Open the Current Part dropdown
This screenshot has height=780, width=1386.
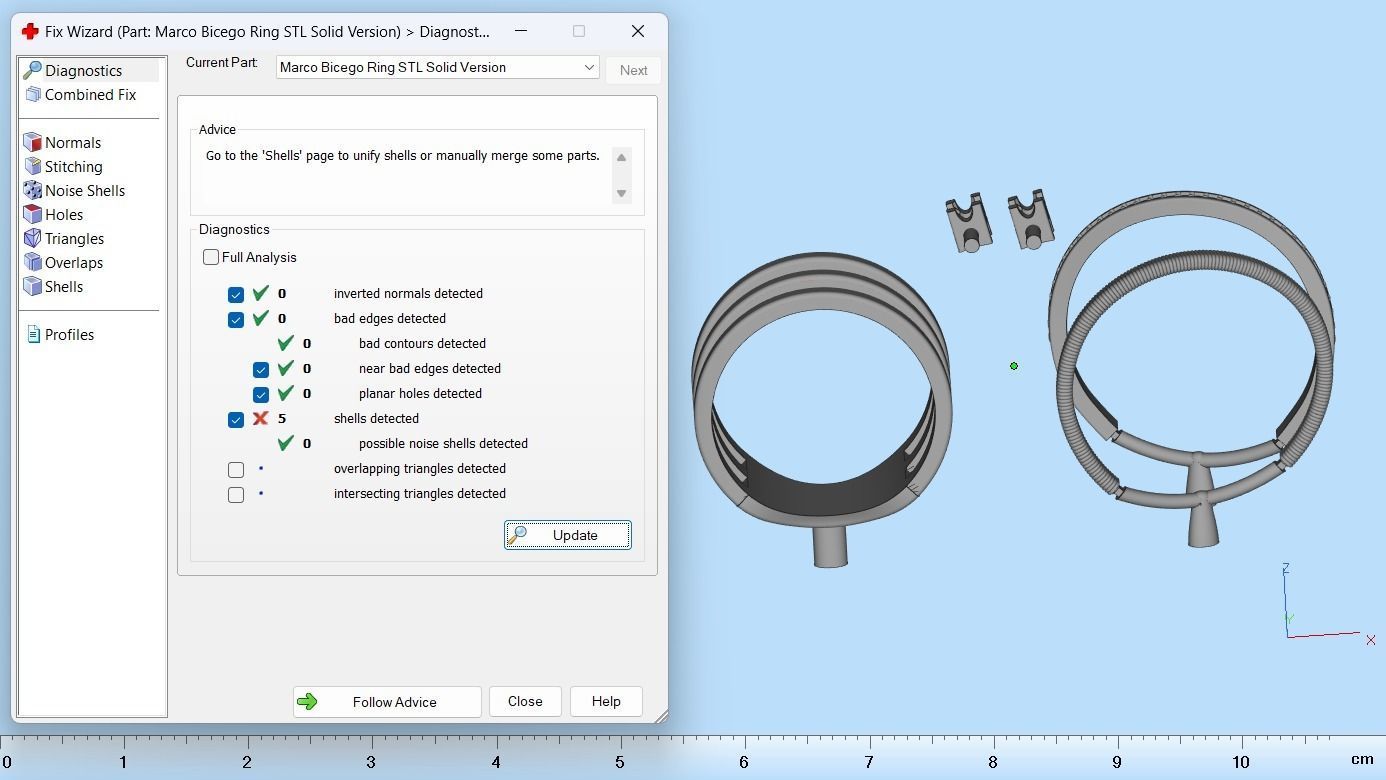[437, 68]
